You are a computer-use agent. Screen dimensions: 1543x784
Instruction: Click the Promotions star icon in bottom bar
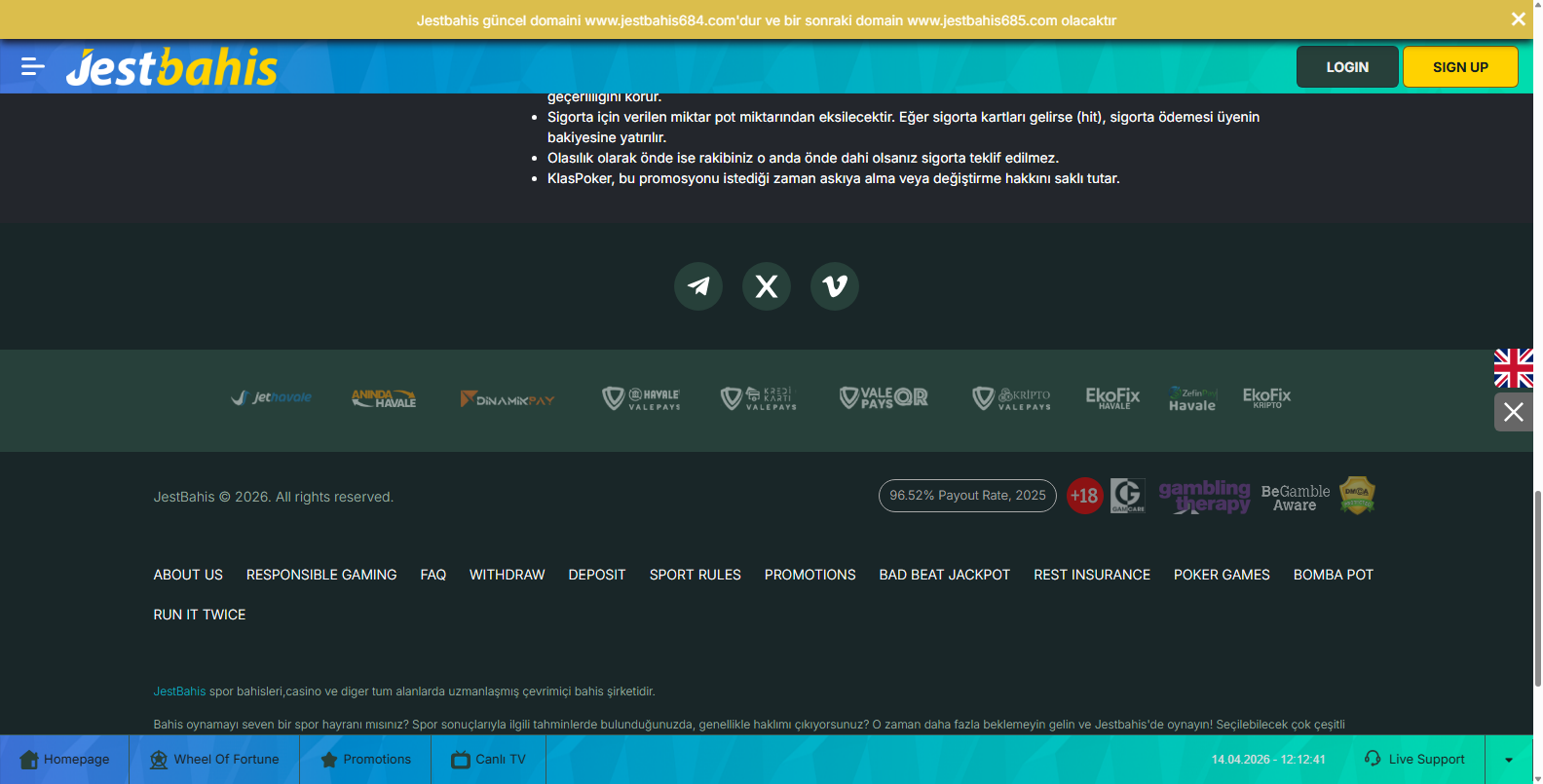[x=328, y=760]
